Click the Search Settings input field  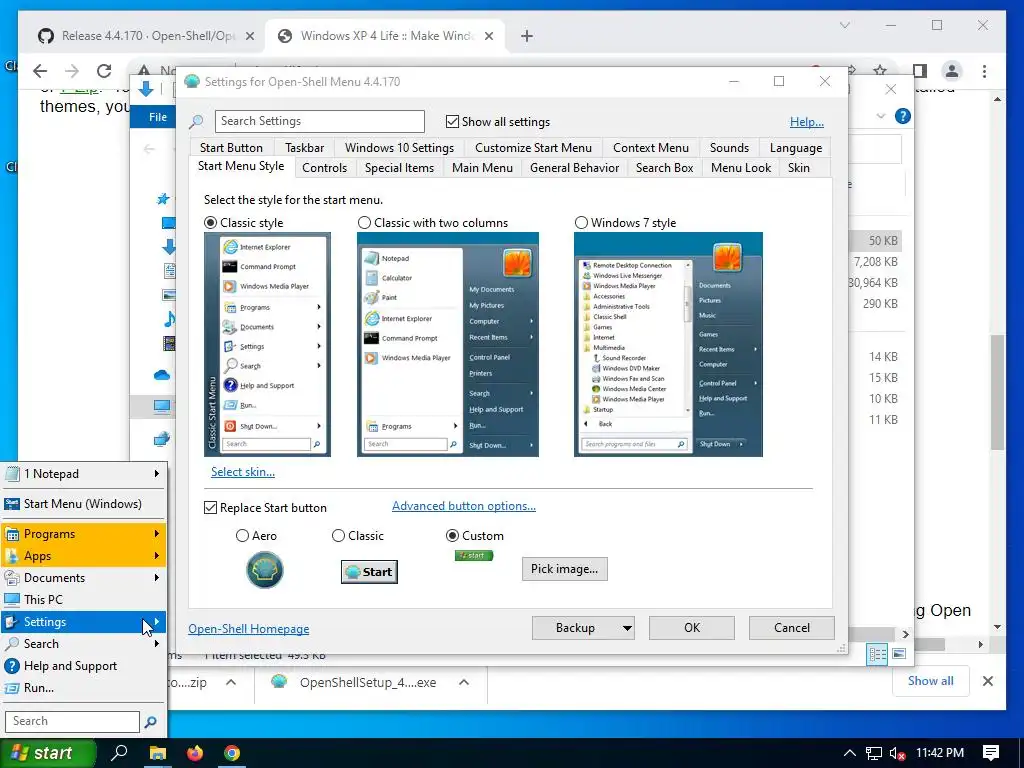pyautogui.click(x=319, y=121)
